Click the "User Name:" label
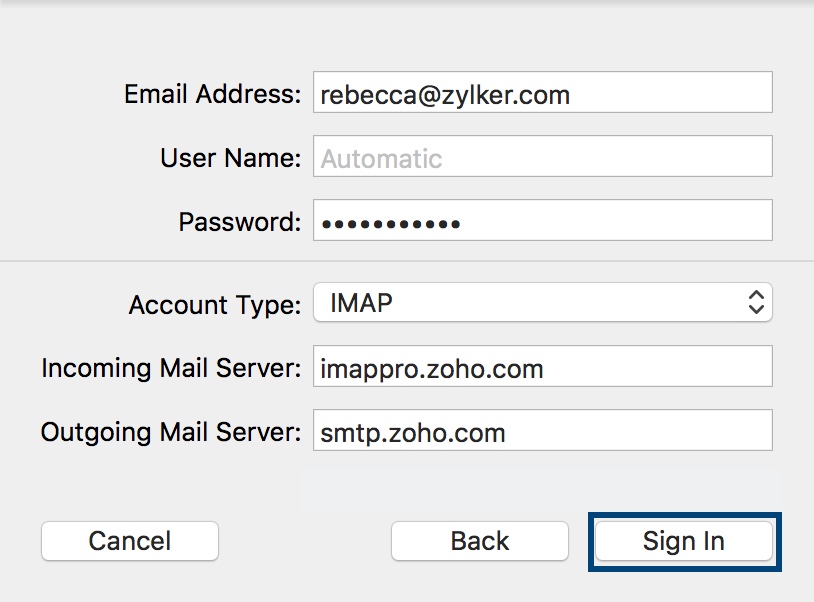814x602 pixels. pos(230,158)
